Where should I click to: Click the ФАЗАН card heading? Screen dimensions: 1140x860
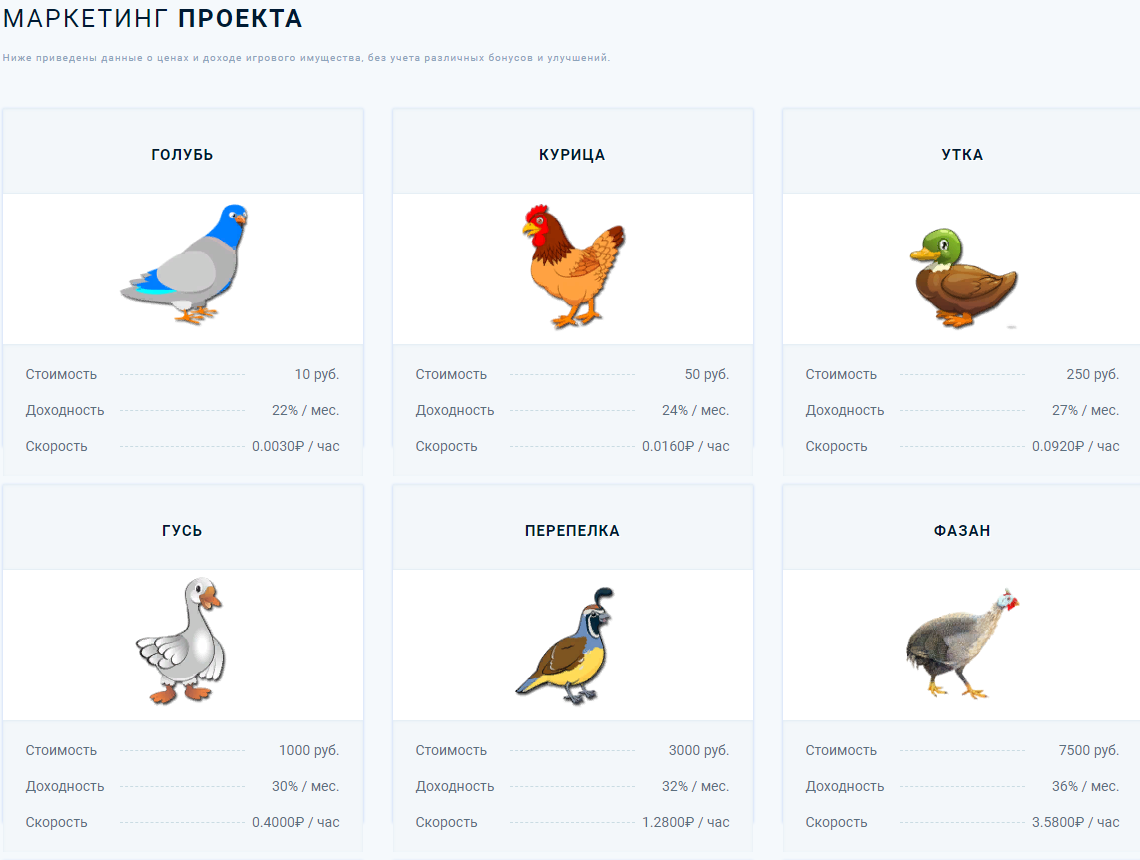pyautogui.click(x=962, y=531)
